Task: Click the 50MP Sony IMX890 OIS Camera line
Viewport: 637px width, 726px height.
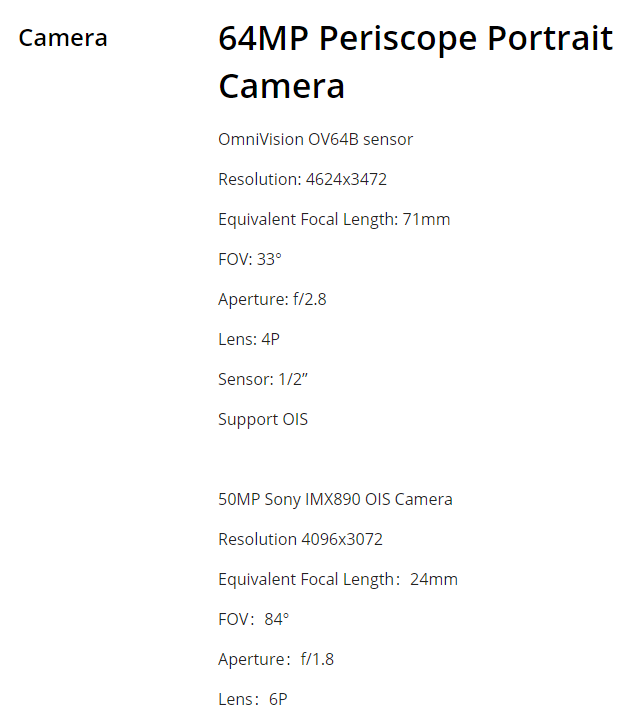Action: tap(335, 500)
